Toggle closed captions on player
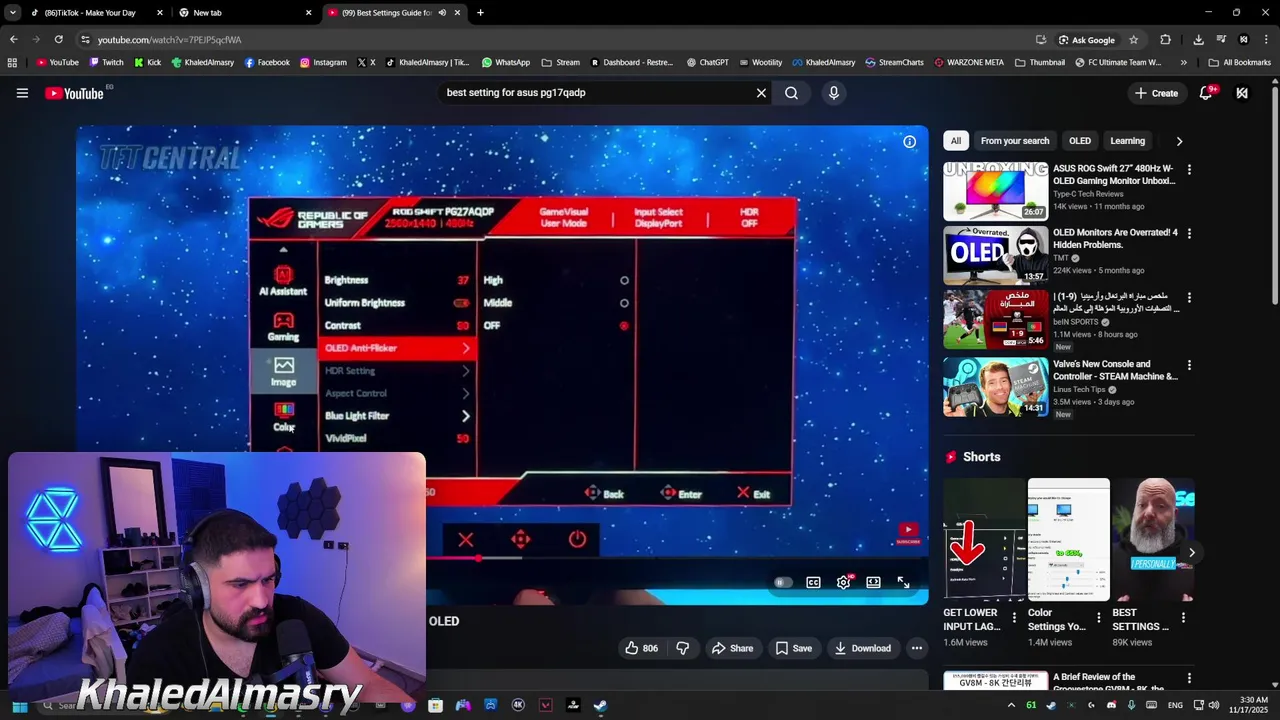 click(813, 582)
